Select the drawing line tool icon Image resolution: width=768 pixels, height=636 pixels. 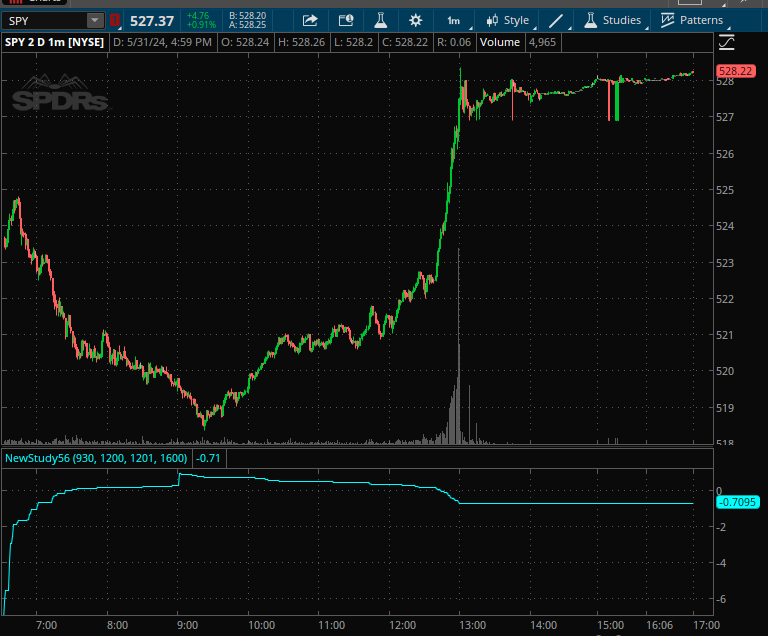click(x=557, y=20)
